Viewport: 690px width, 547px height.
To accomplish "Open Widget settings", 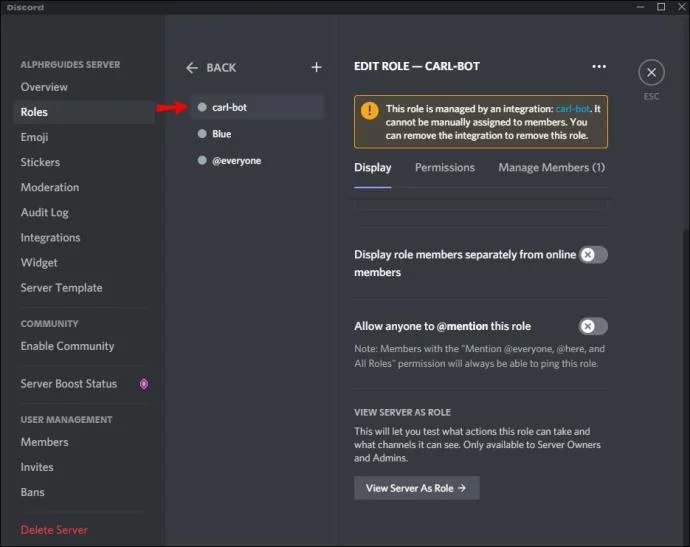I will pos(39,263).
